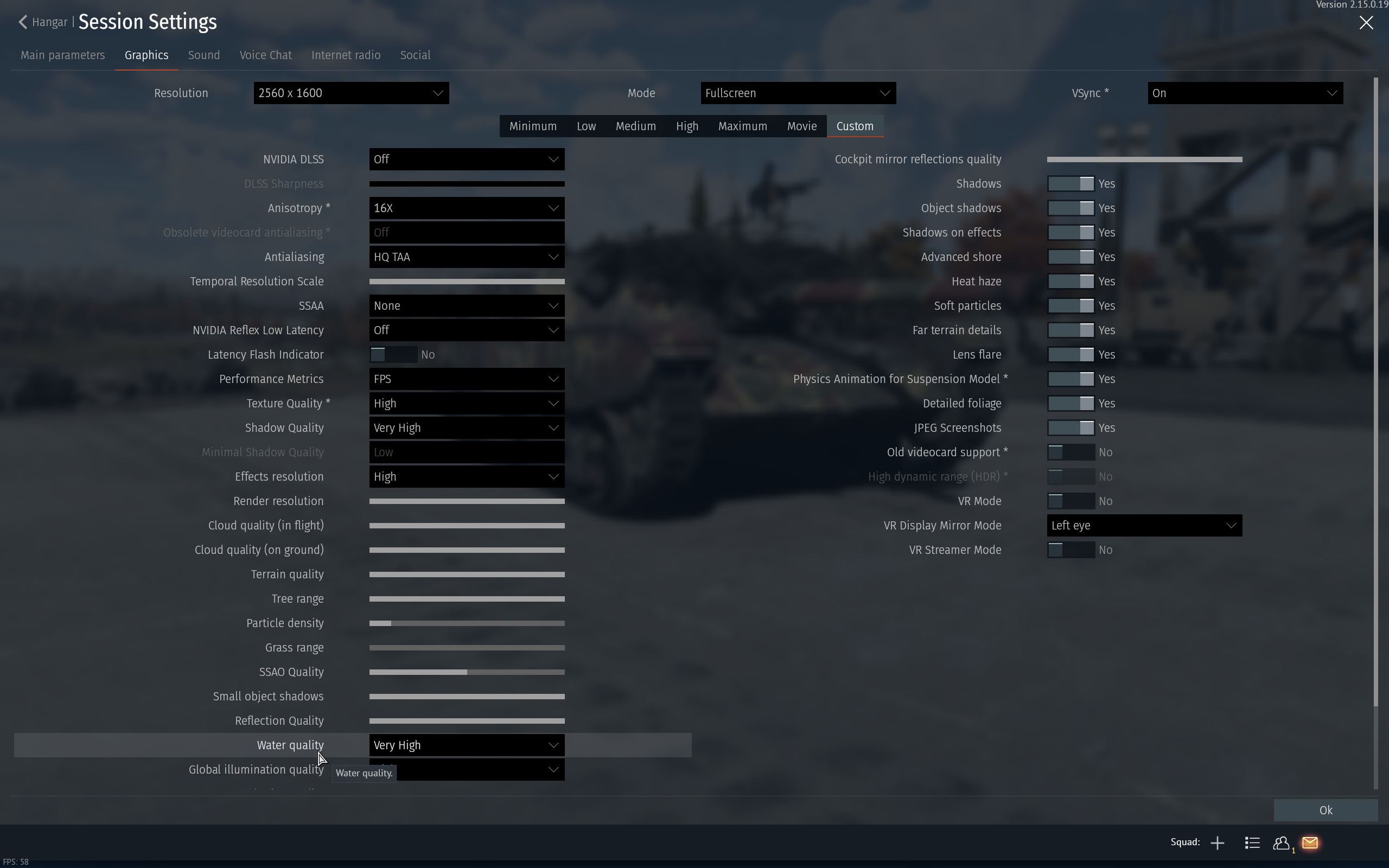Enable Latency Flash Indicator

394,355
